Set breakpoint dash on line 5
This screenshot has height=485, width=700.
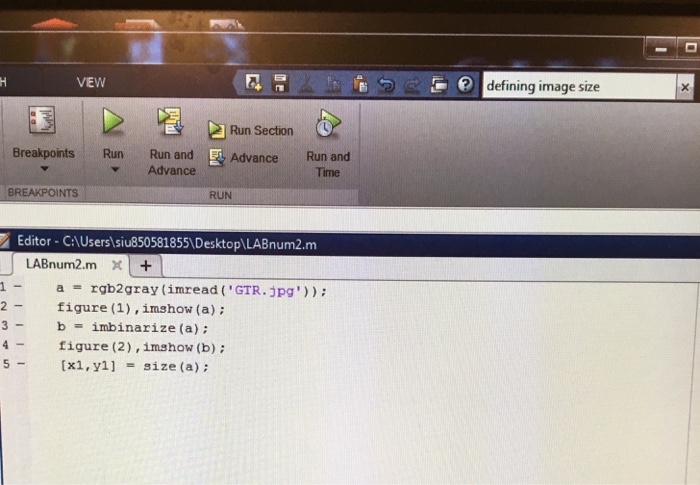click(21, 364)
